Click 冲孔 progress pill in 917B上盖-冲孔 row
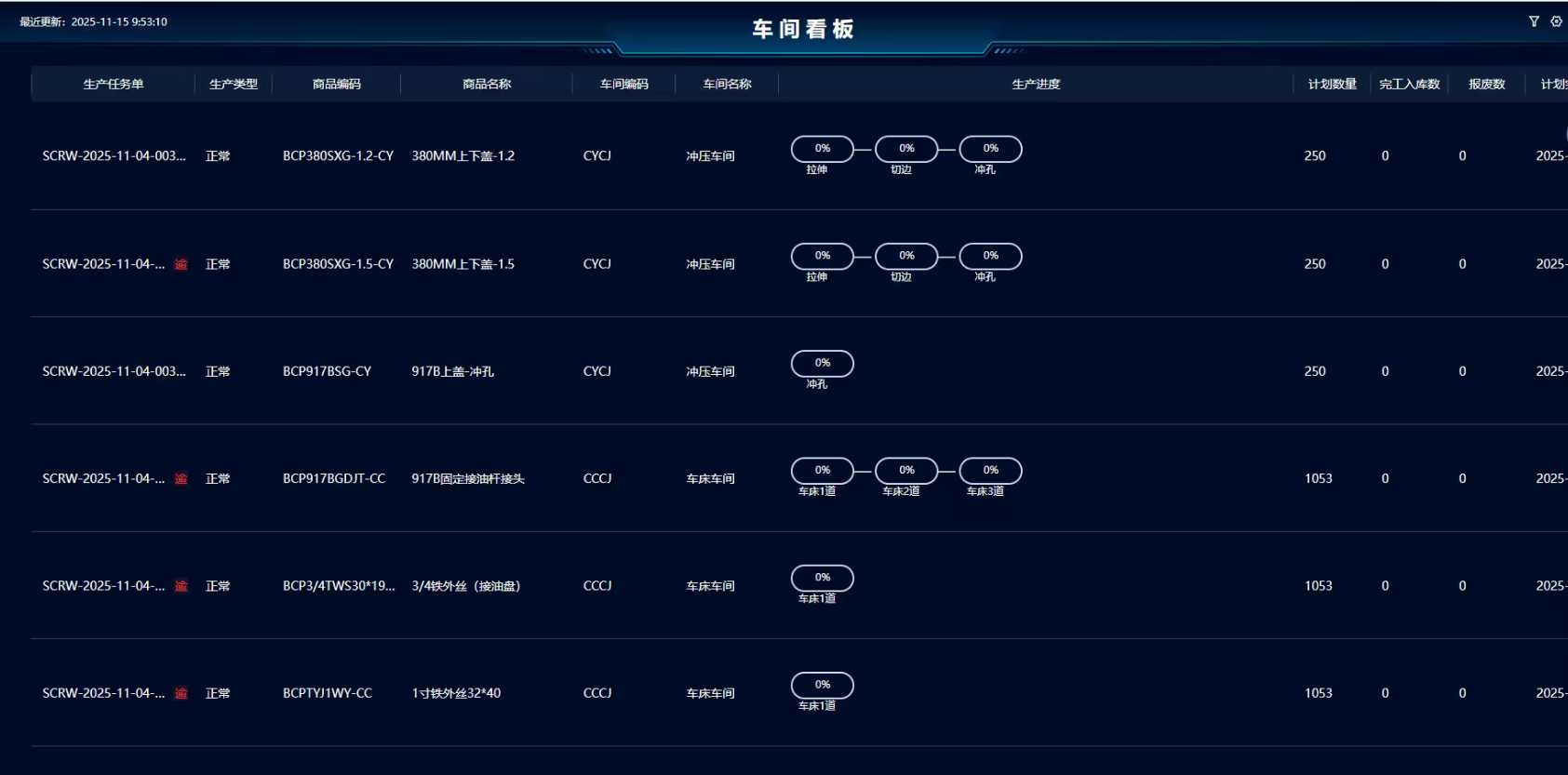The height and width of the screenshot is (775, 1568). point(822,364)
